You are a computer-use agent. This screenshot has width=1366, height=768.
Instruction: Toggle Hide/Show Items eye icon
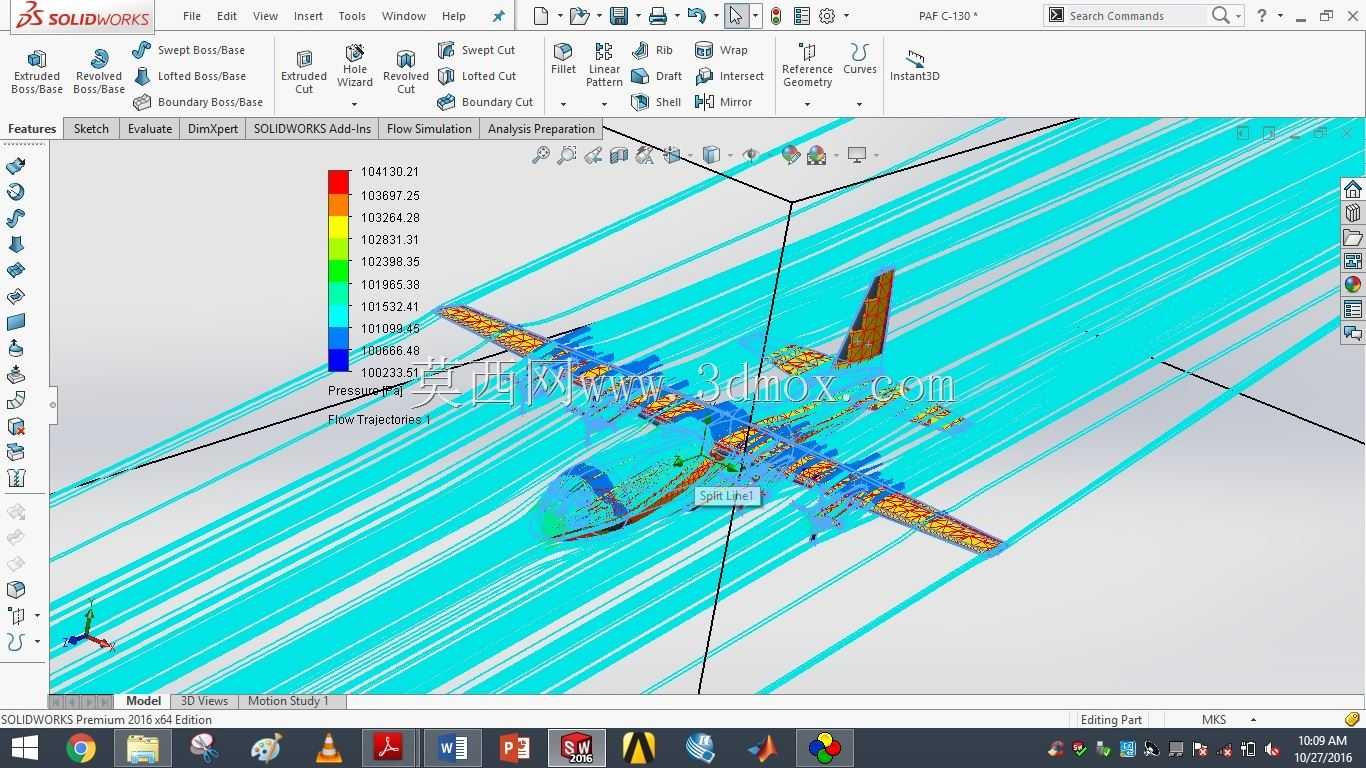[x=750, y=155]
